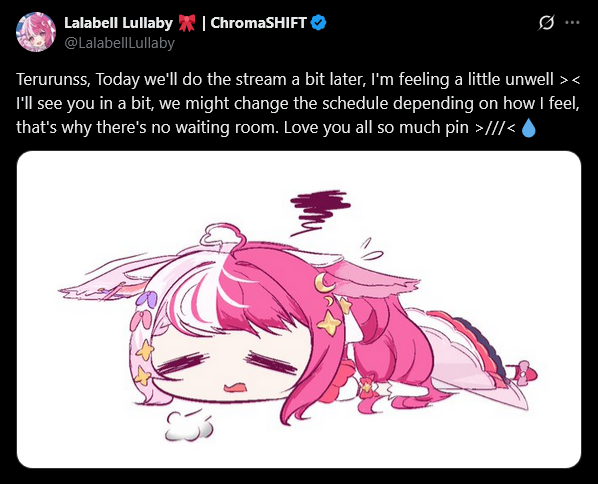The height and width of the screenshot is (484, 598).
Task: Click the puff of breath below the chin
Action: (x=188, y=426)
